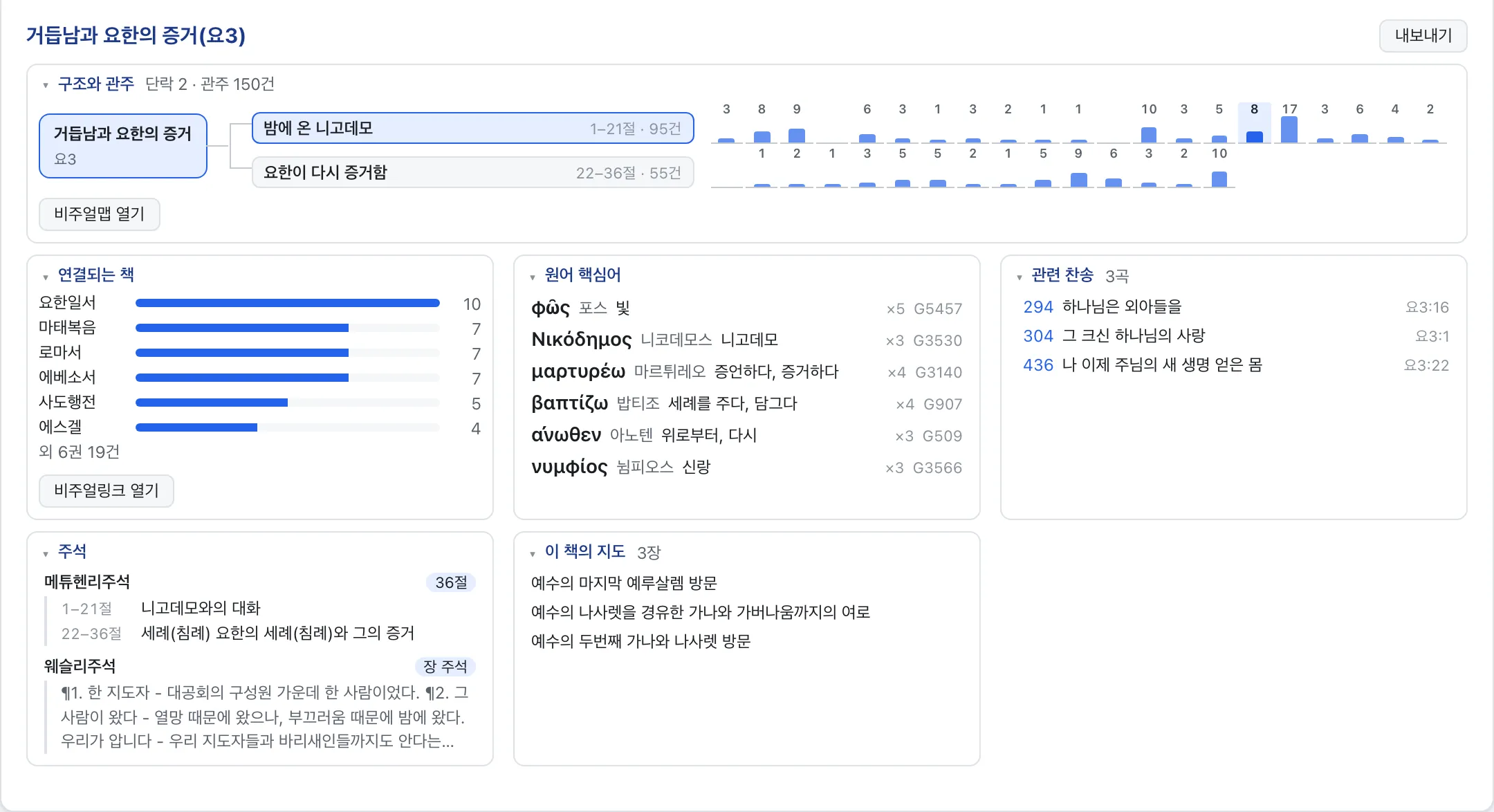The width and height of the screenshot is (1494, 812).
Task: Open 비주얼링크 열기 button
Action: 107,490
